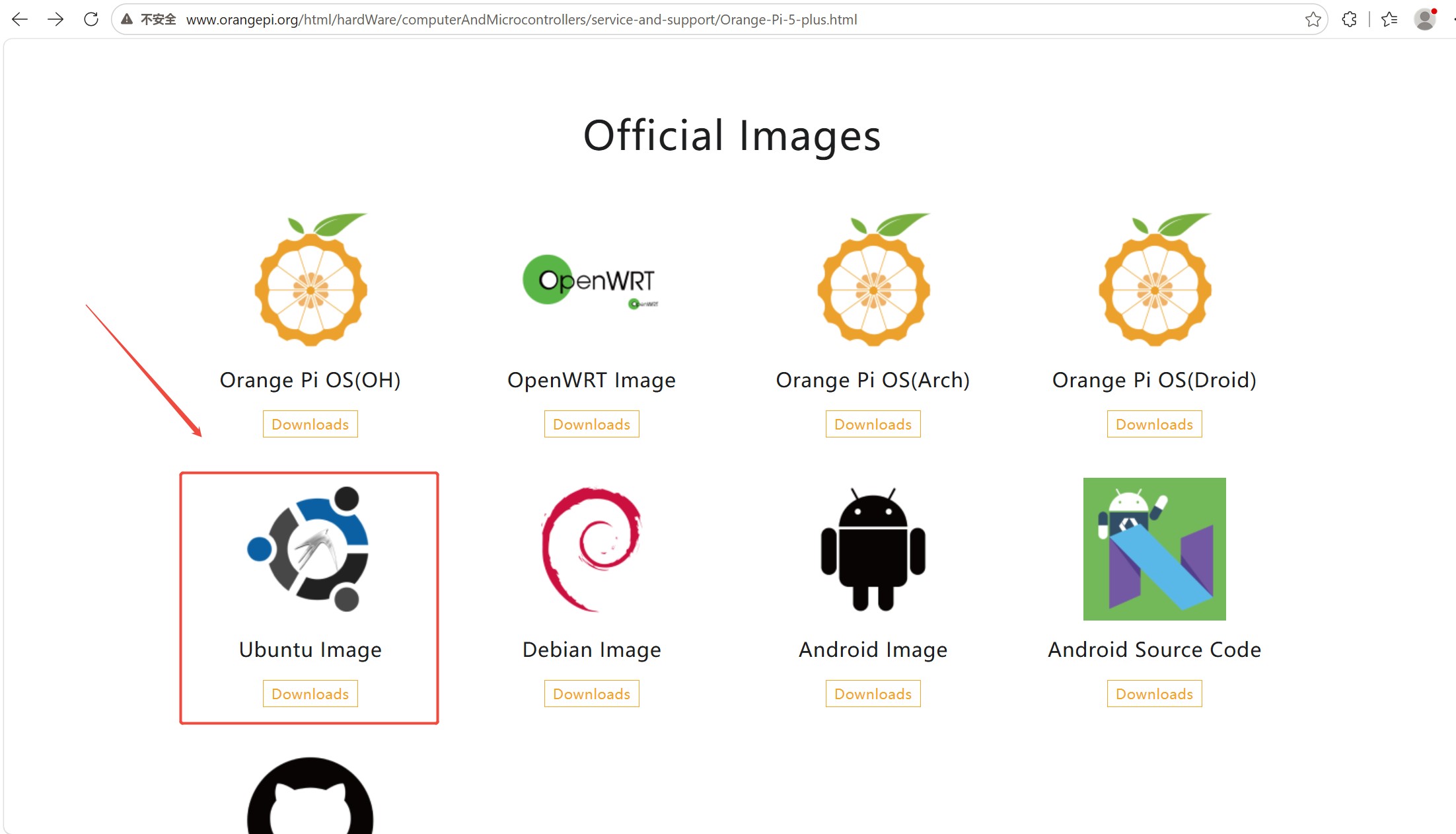1456x834 pixels.
Task: Click the 'Orange Pi OS(Droid)' title text
Action: tap(1155, 380)
